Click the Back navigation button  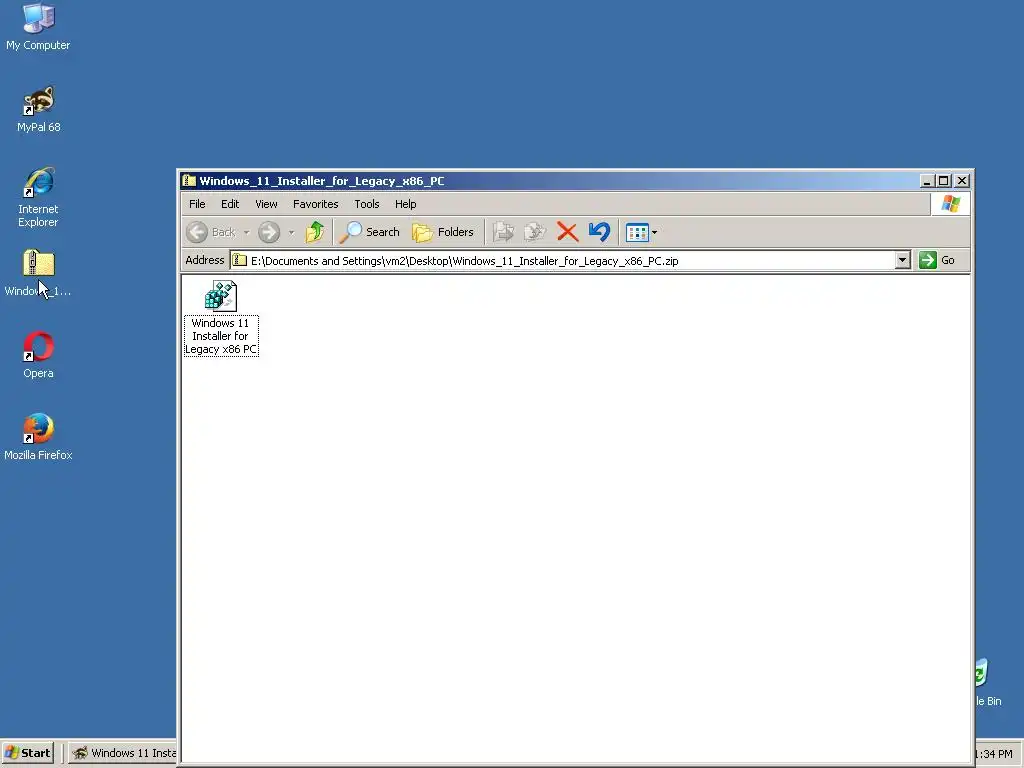coord(211,232)
